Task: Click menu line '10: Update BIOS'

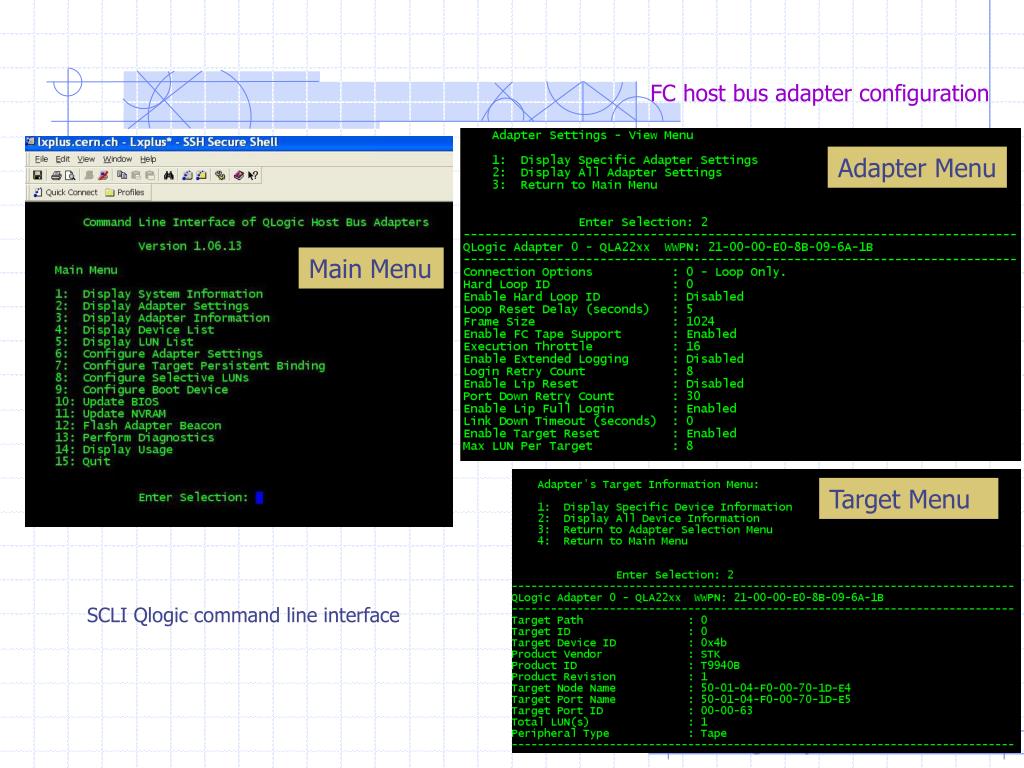Action: (x=106, y=402)
